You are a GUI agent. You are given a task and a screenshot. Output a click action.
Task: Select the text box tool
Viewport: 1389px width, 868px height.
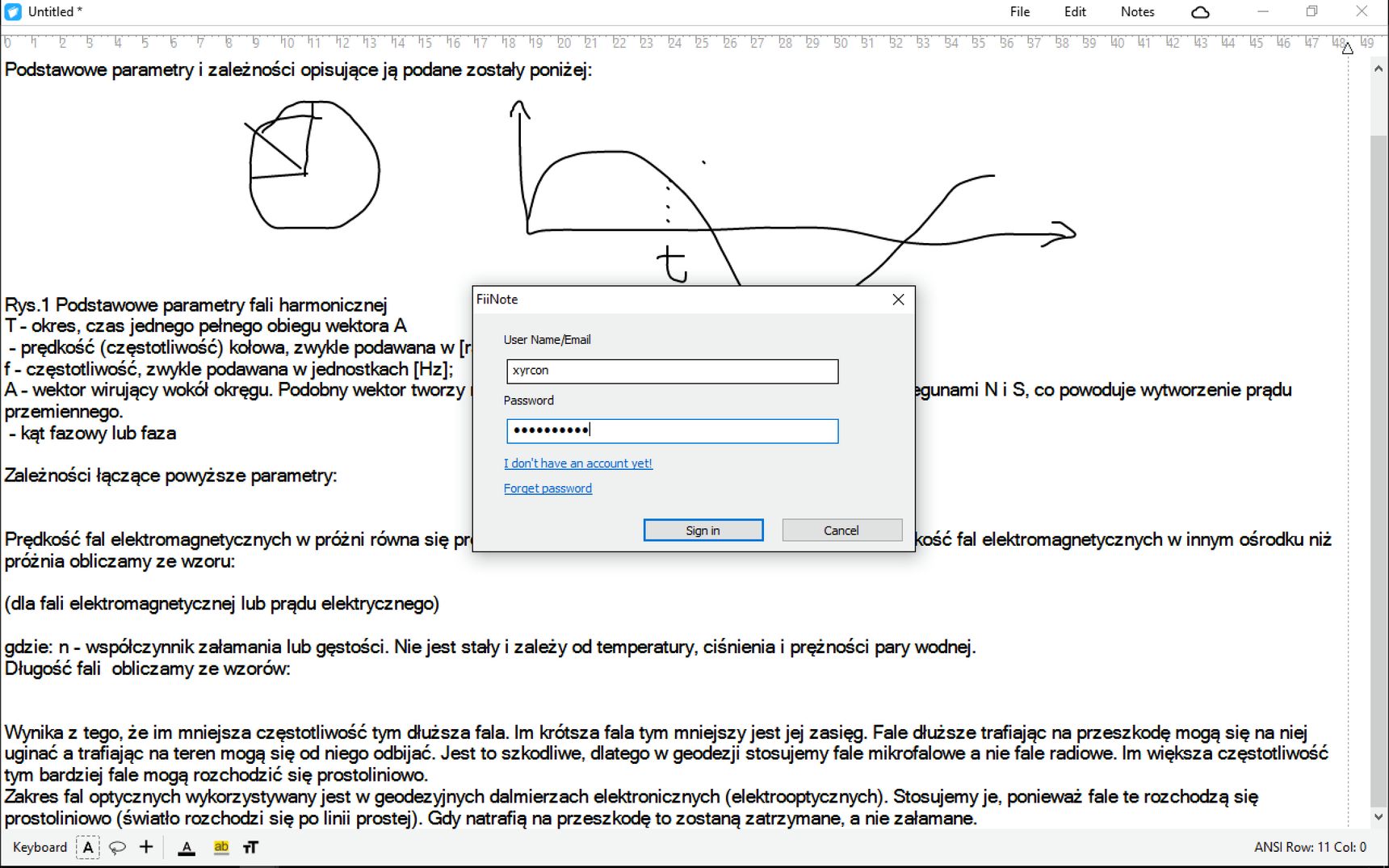pyautogui.click(x=88, y=847)
